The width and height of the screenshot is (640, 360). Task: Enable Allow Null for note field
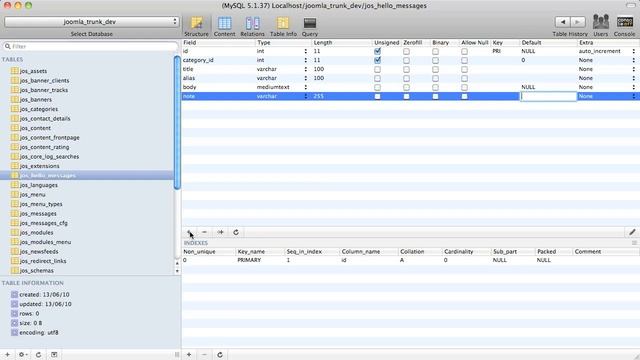coord(464,96)
